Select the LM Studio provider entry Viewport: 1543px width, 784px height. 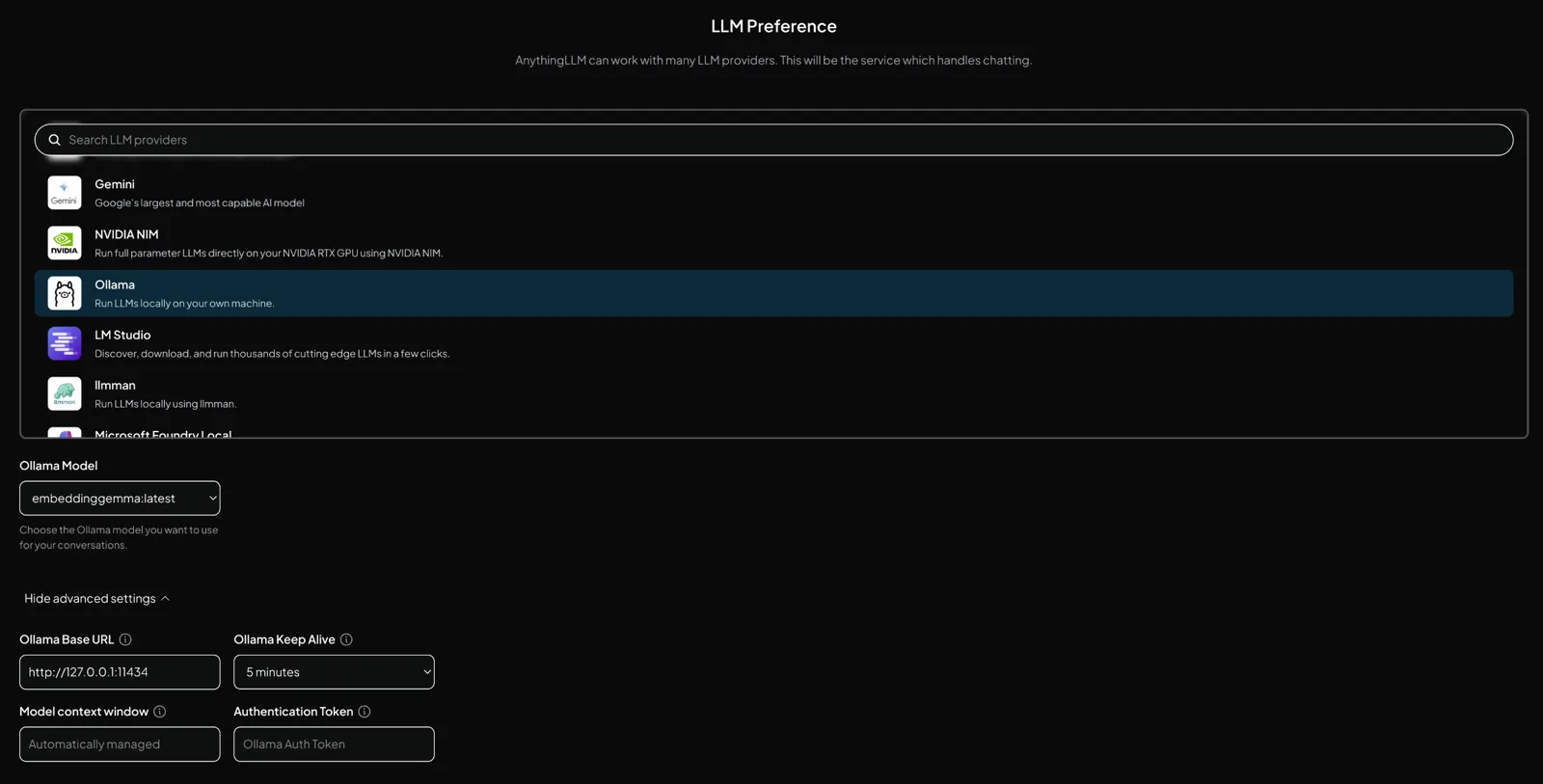tap(773, 343)
